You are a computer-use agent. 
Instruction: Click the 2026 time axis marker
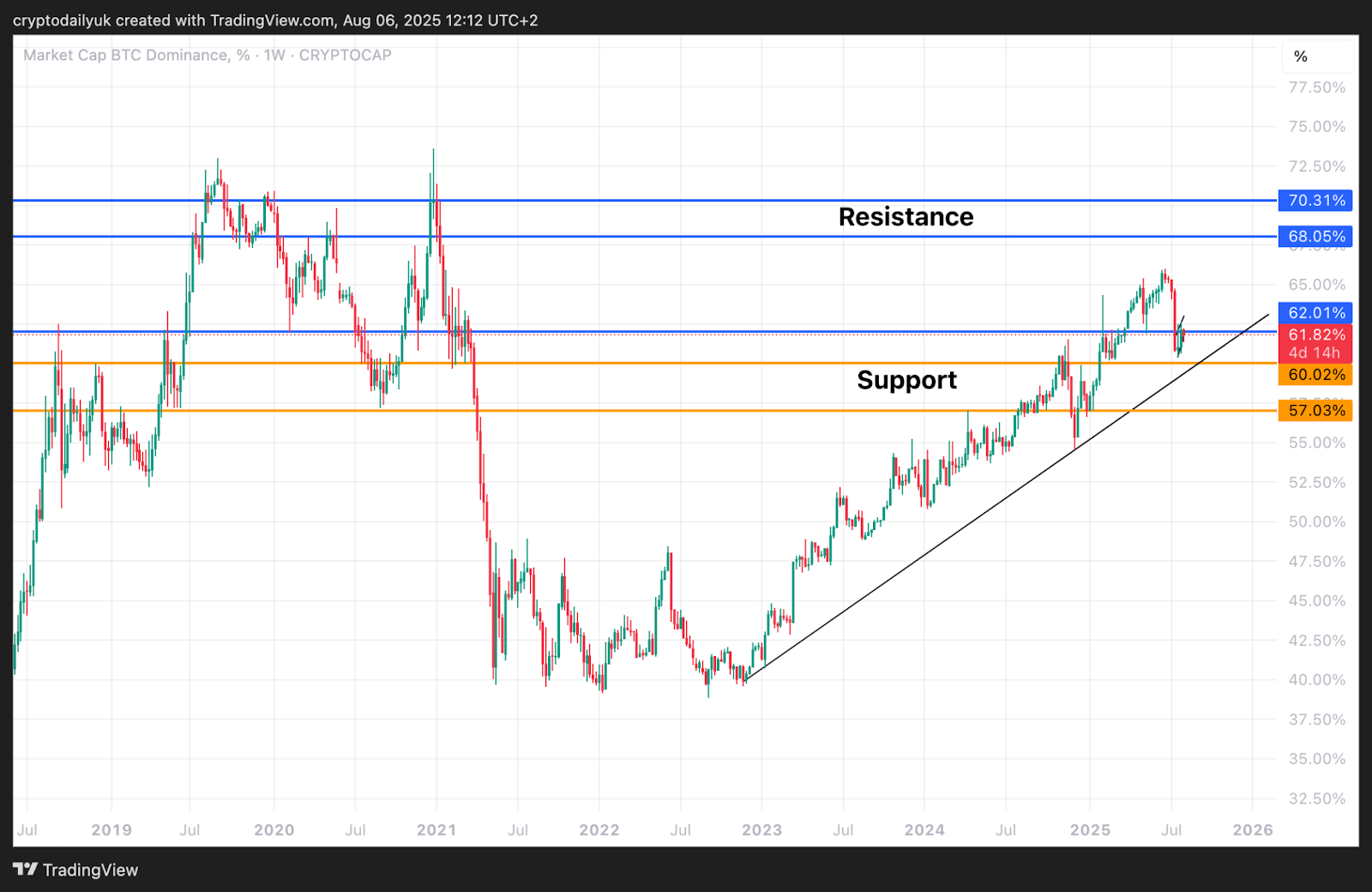pyautogui.click(x=1253, y=830)
